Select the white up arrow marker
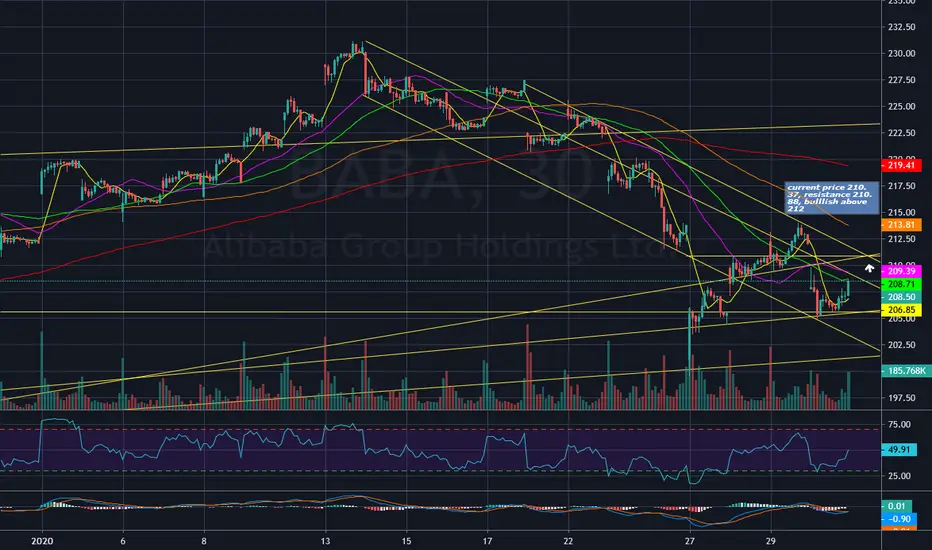The image size is (932, 550). coord(869,269)
